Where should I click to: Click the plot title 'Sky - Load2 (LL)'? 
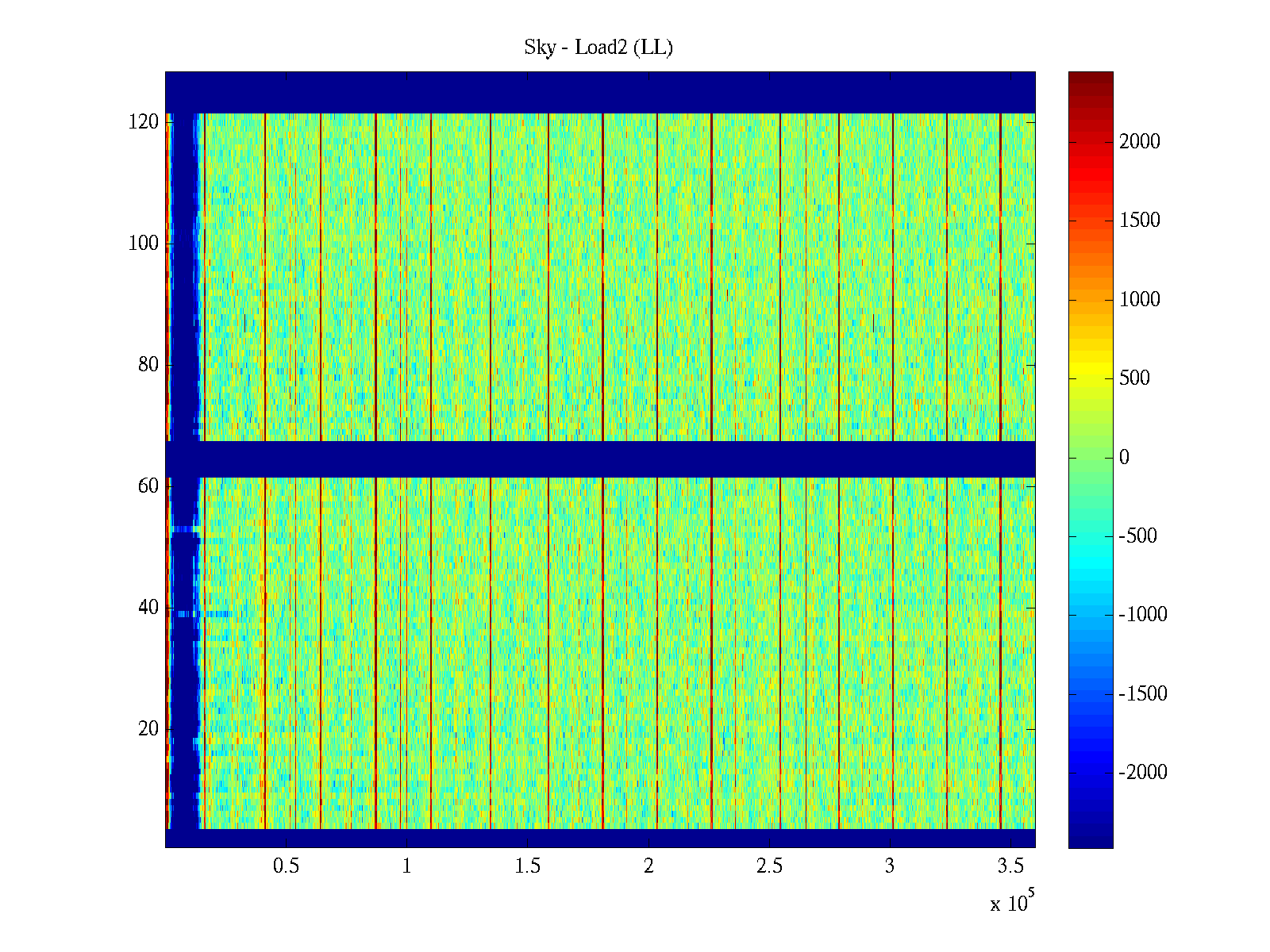pyautogui.click(x=598, y=48)
